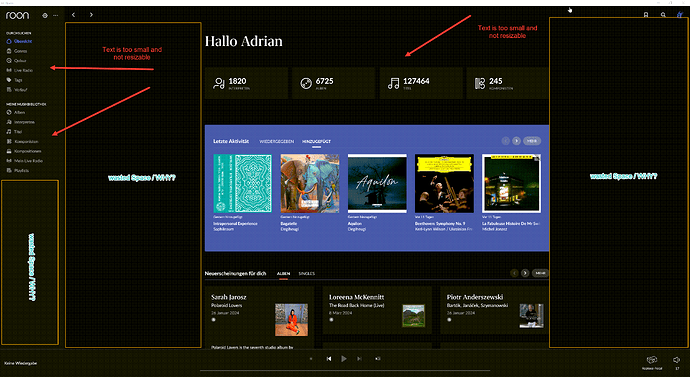Show next items in Letzte Aktivität
690x377 pixels.
pos(517,141)
